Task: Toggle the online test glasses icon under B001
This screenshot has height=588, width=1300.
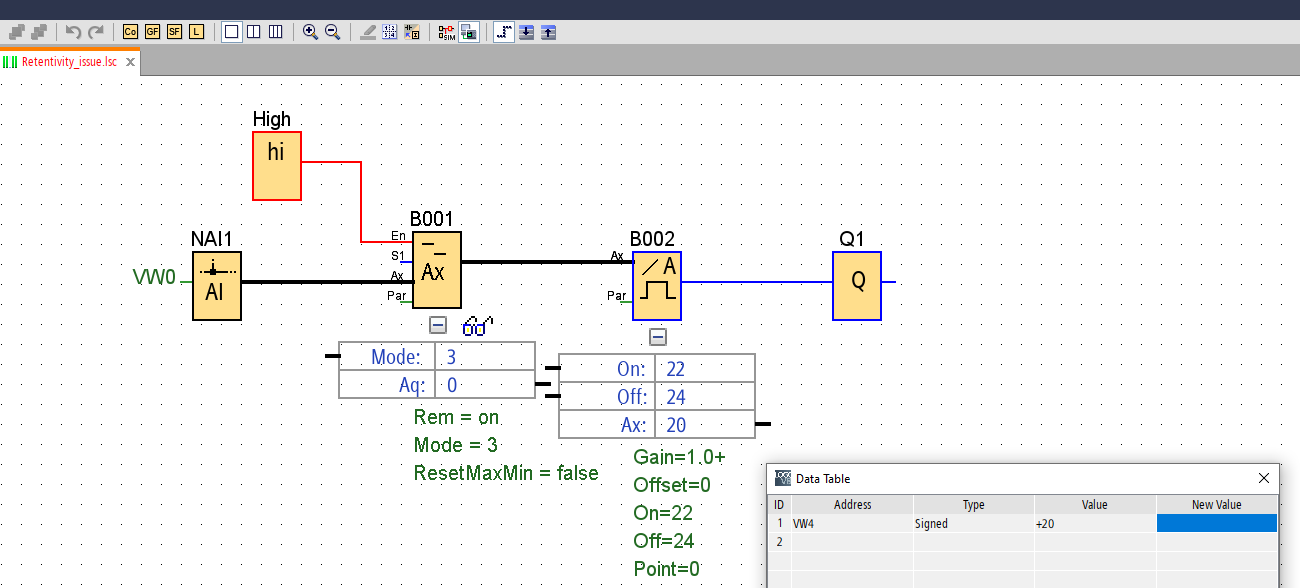Action: (x=477, y=326)
